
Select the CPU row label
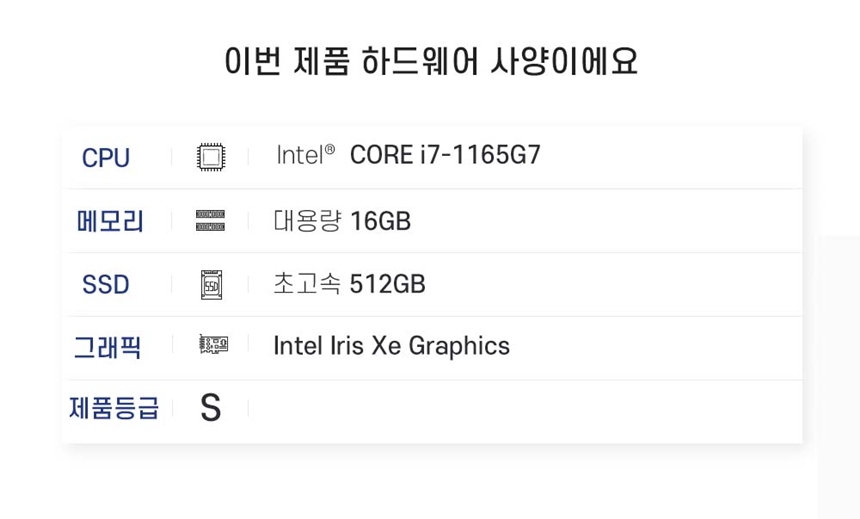pyautogui.click(x=106, y=158)
